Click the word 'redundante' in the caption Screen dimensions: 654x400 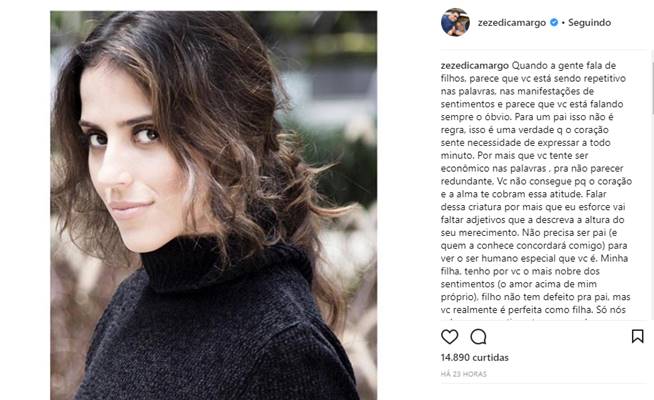click(467, 181)
